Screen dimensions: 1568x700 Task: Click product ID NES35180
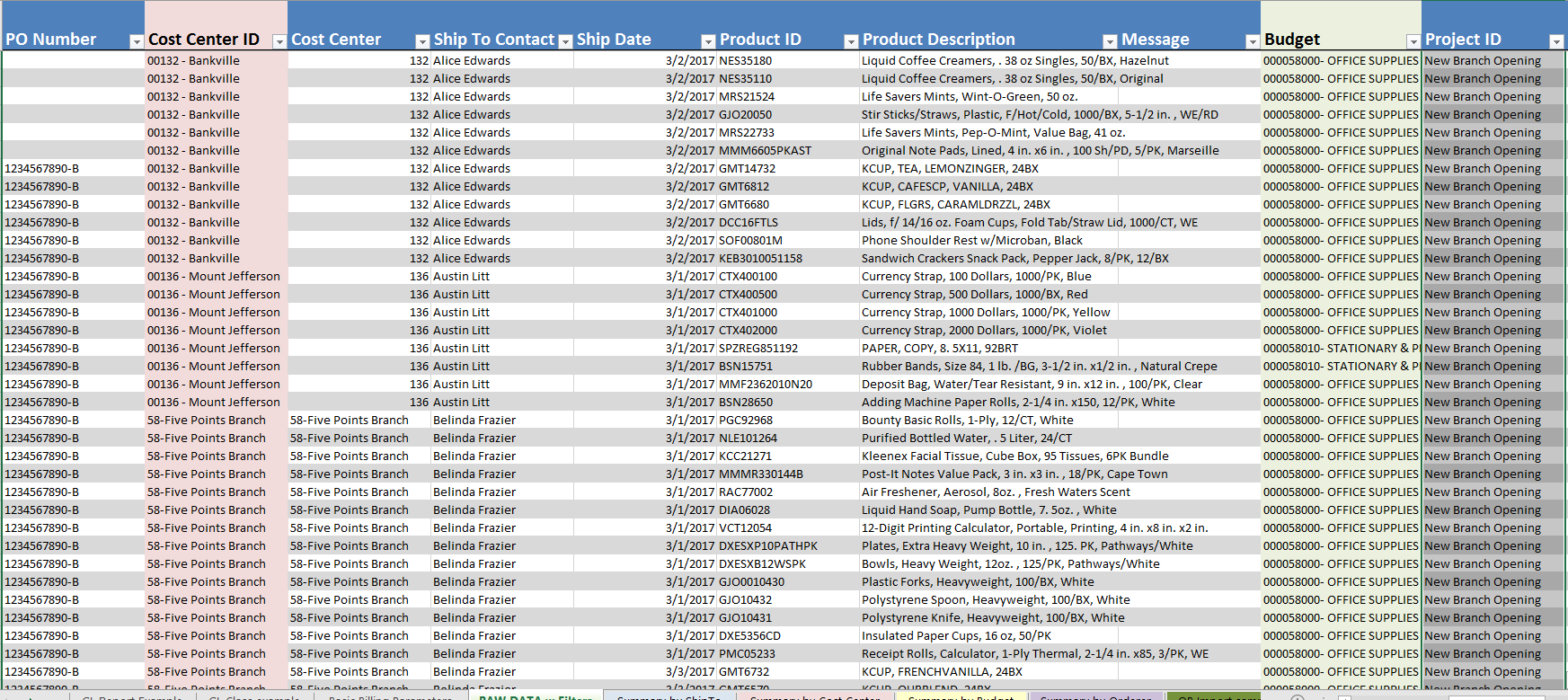(745, 61)
